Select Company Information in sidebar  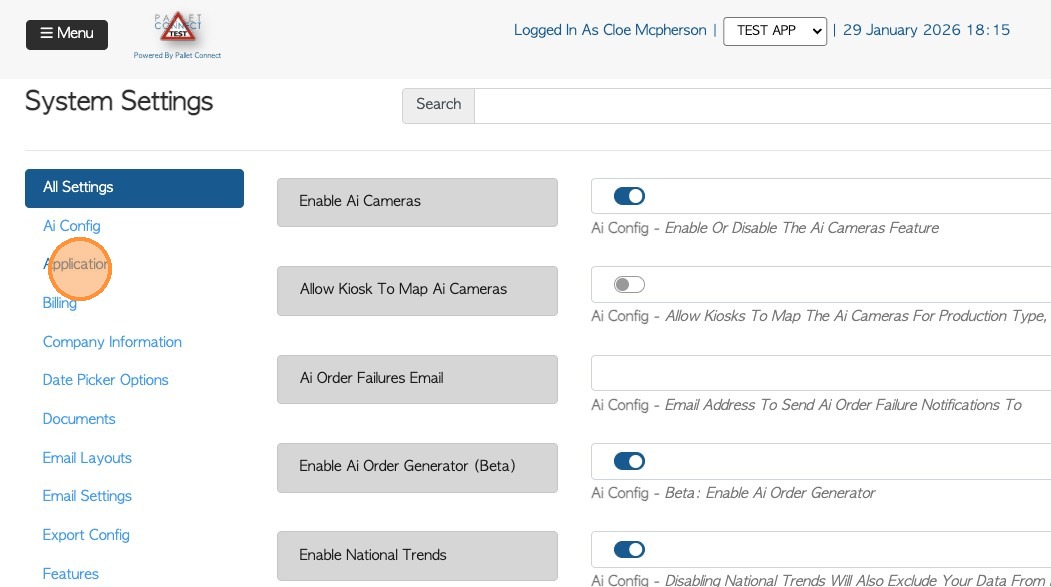[x=112, y=342]
